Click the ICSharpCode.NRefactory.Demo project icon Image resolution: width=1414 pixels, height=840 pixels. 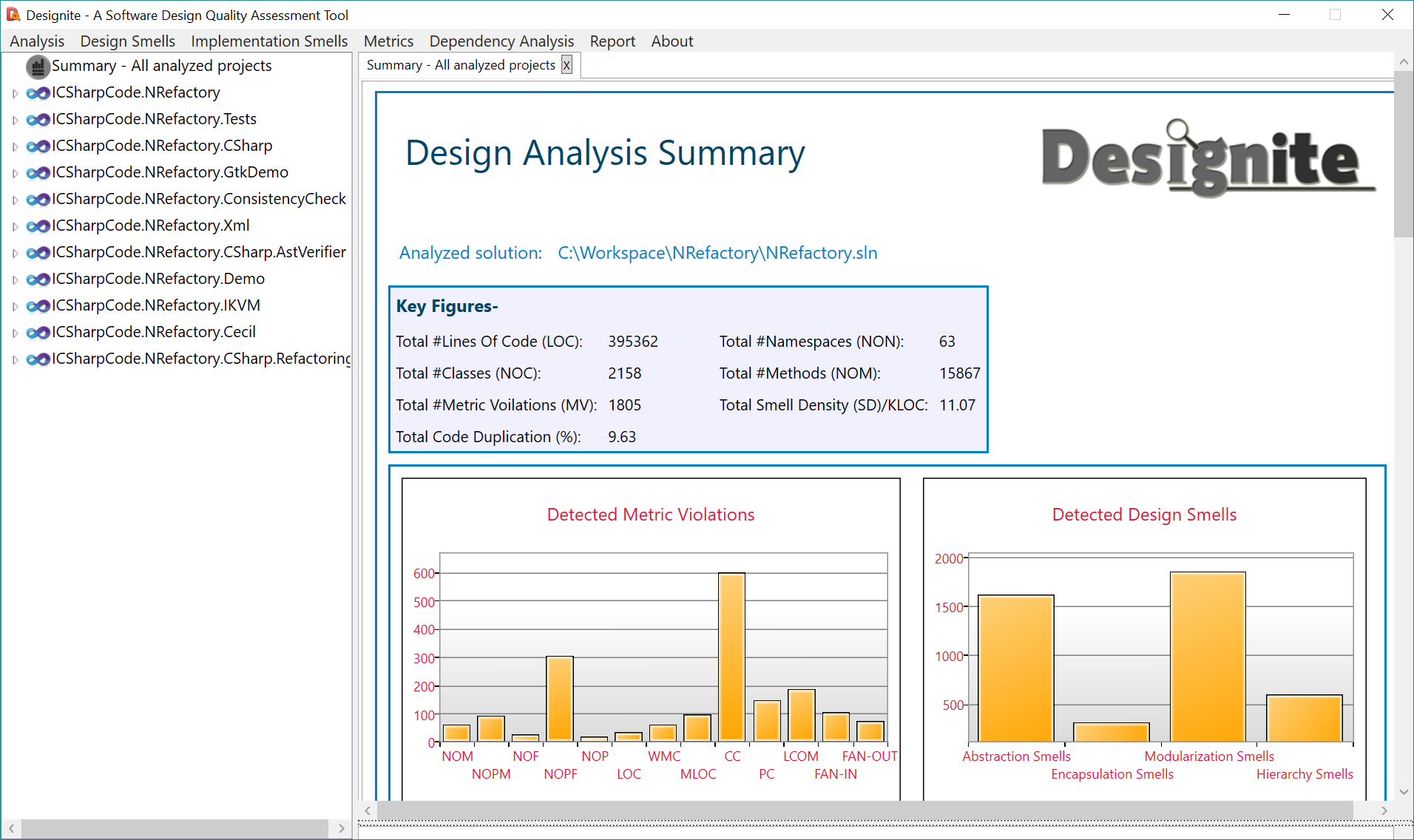click(x=38, y=280)
